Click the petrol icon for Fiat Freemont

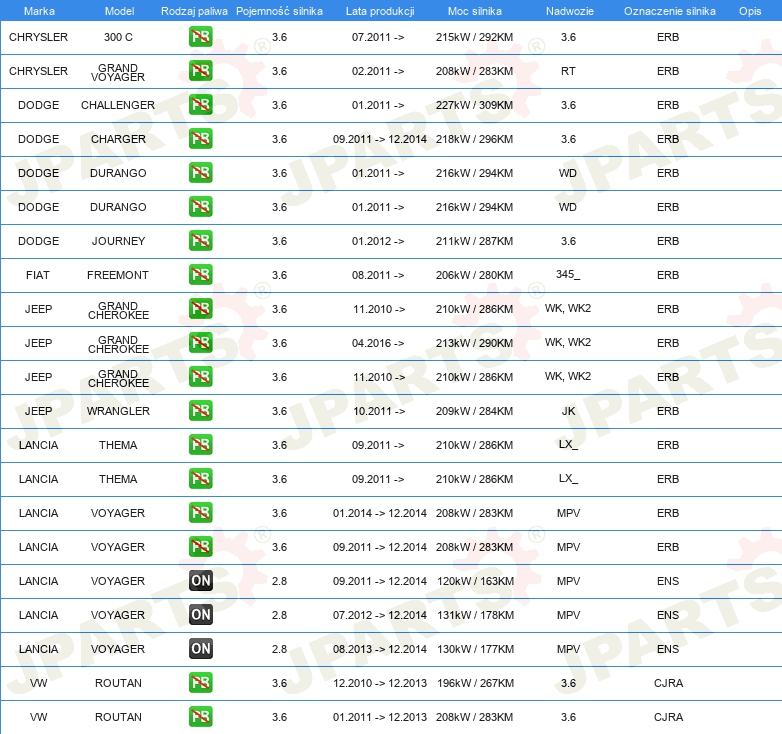pyautogui.click(x=200, y=275)
